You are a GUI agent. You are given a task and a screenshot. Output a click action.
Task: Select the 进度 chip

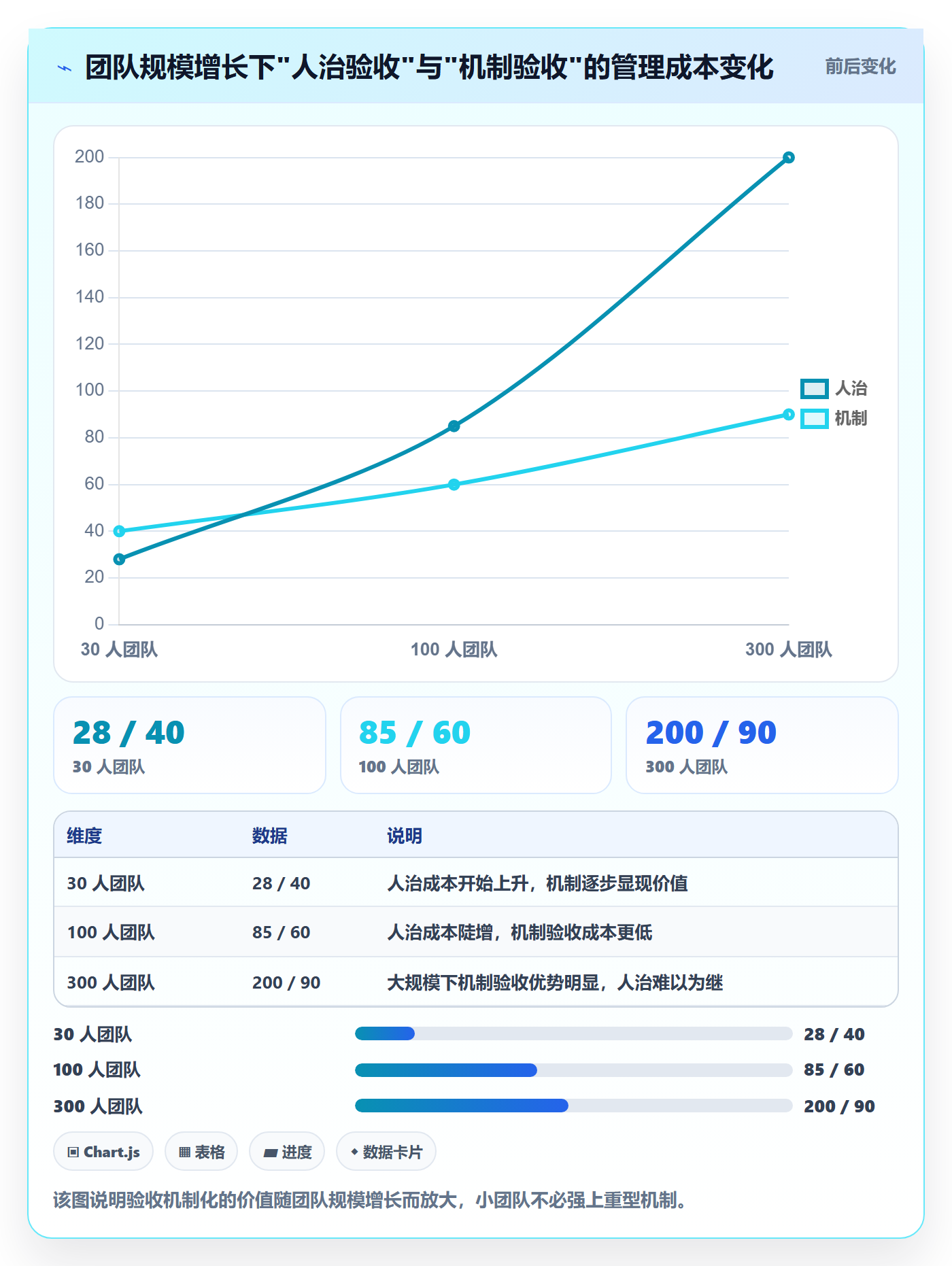click(x=287, y=1152)
